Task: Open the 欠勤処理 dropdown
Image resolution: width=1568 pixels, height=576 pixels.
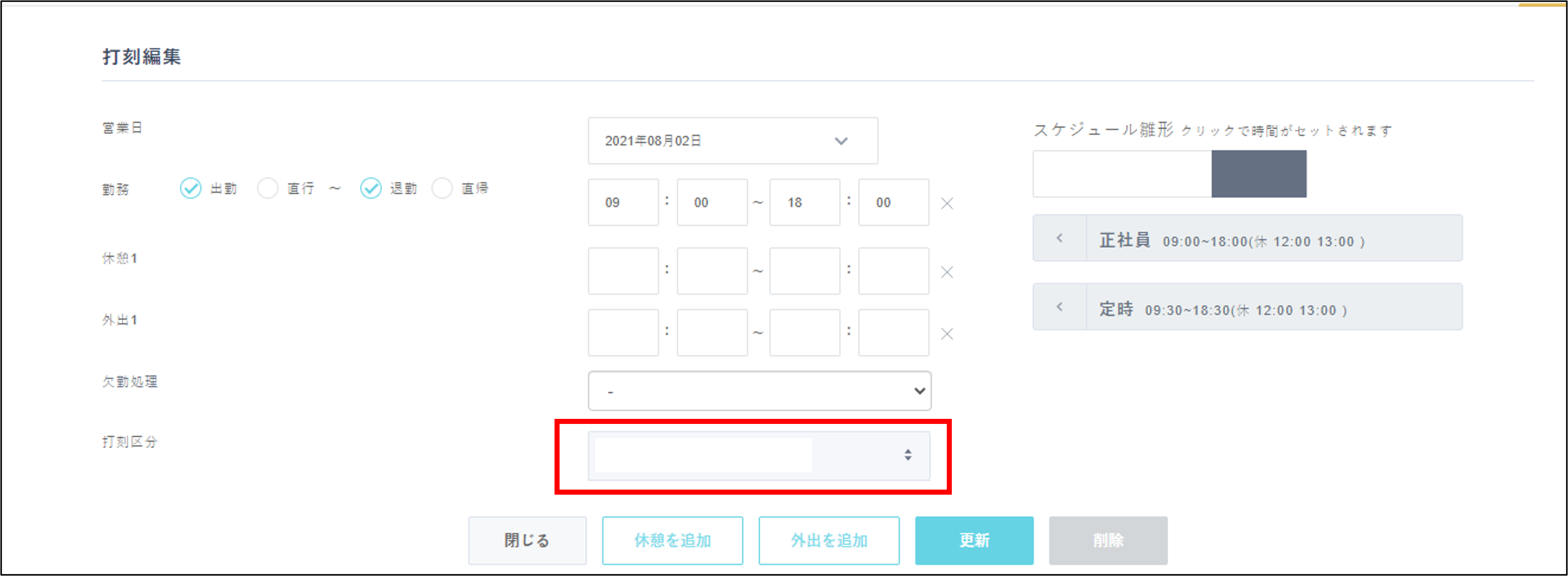Action: (x=759, y=391)
